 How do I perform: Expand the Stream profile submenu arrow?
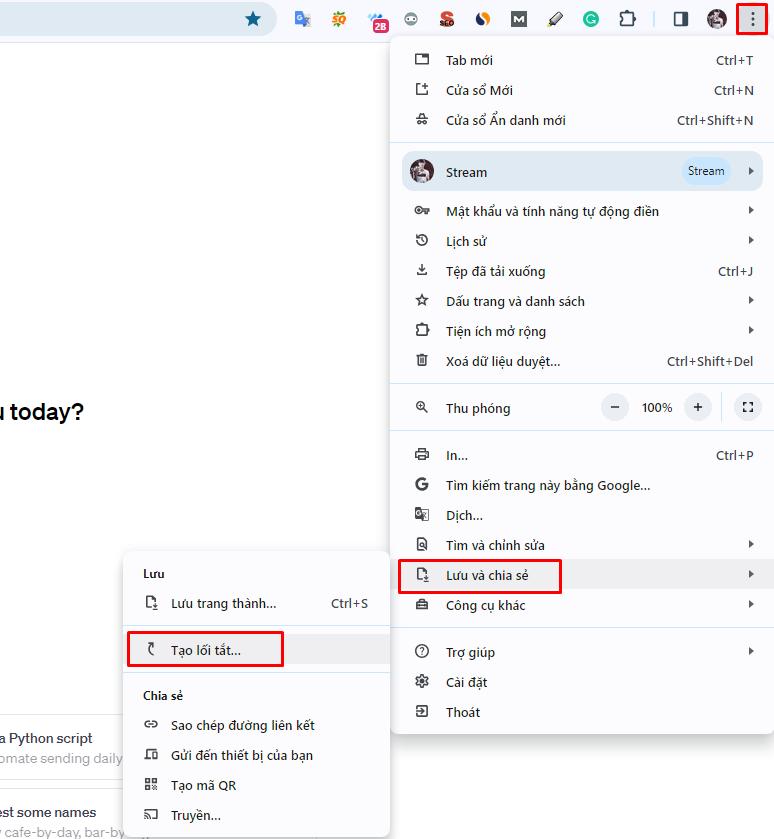751,171
